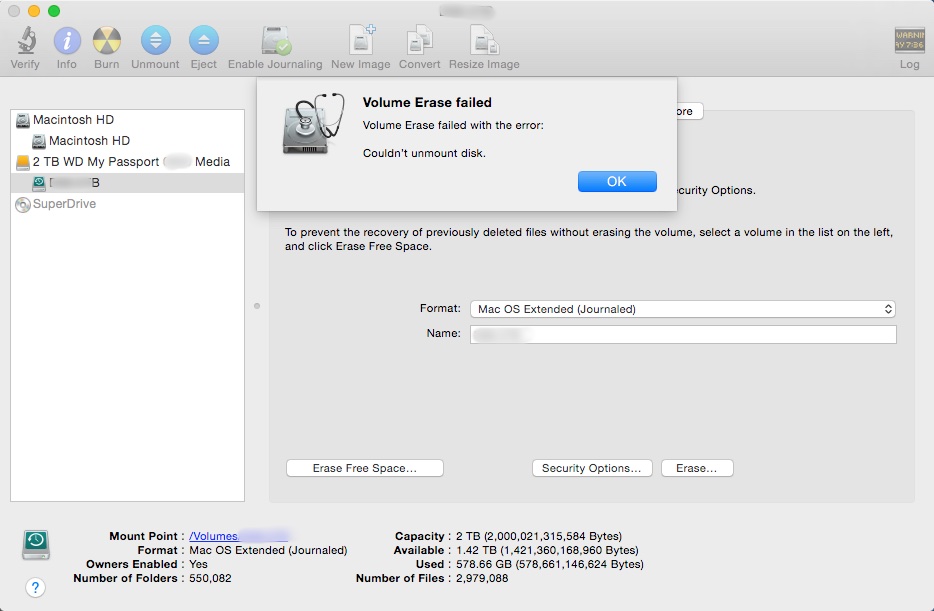
Task: Click inside the Name text field
Action: click(682, 334)
